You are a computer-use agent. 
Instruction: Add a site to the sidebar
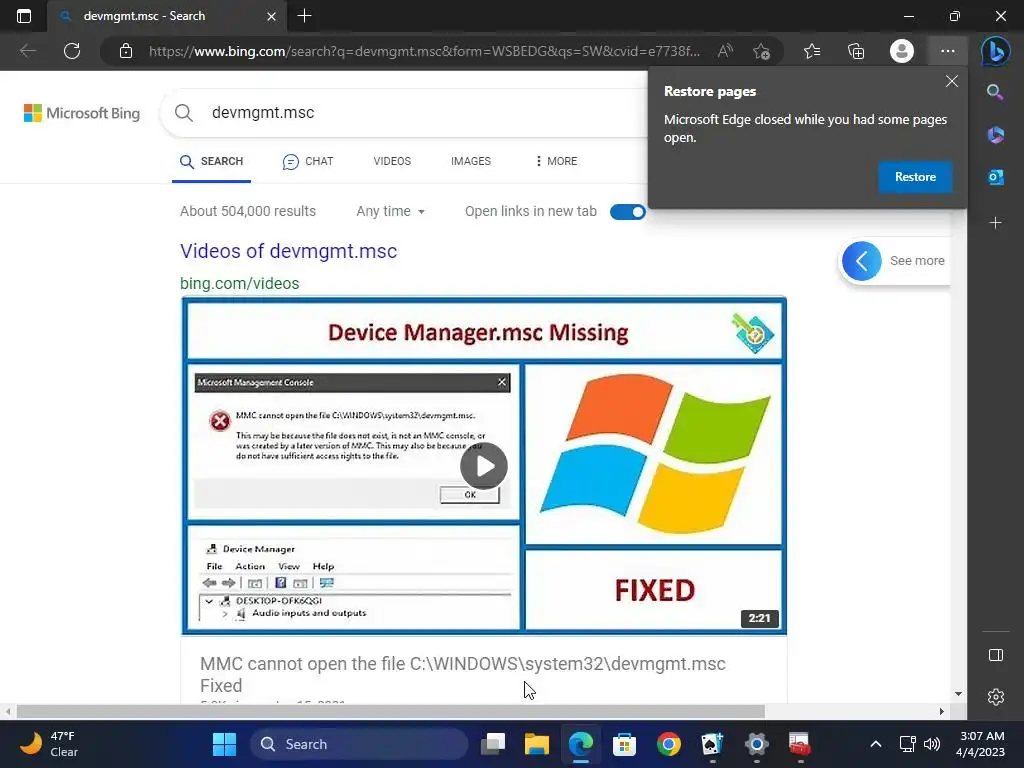(x=995, y=223)
